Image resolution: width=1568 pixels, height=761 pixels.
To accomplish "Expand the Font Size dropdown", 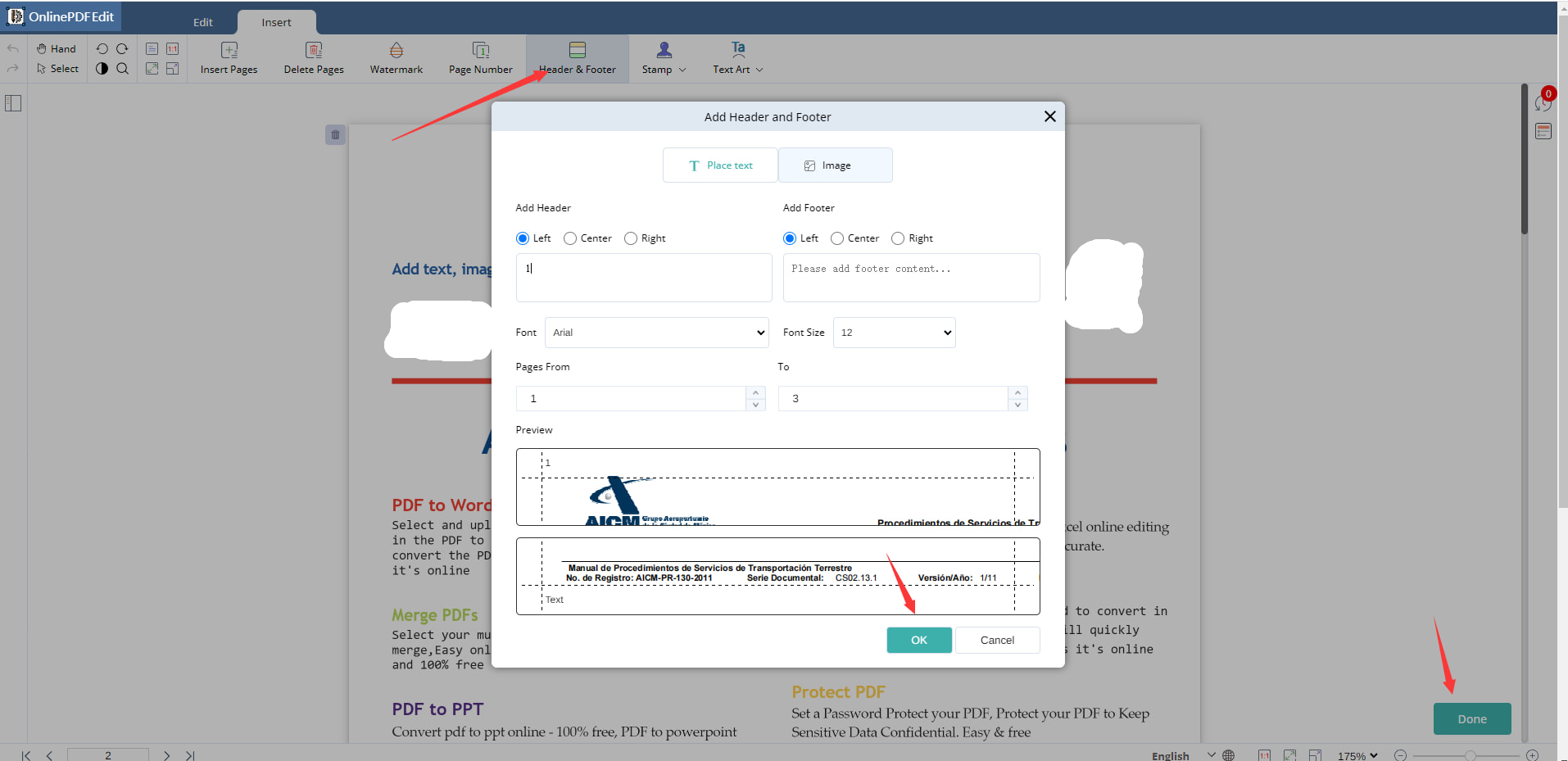I will tap(894, 333).
